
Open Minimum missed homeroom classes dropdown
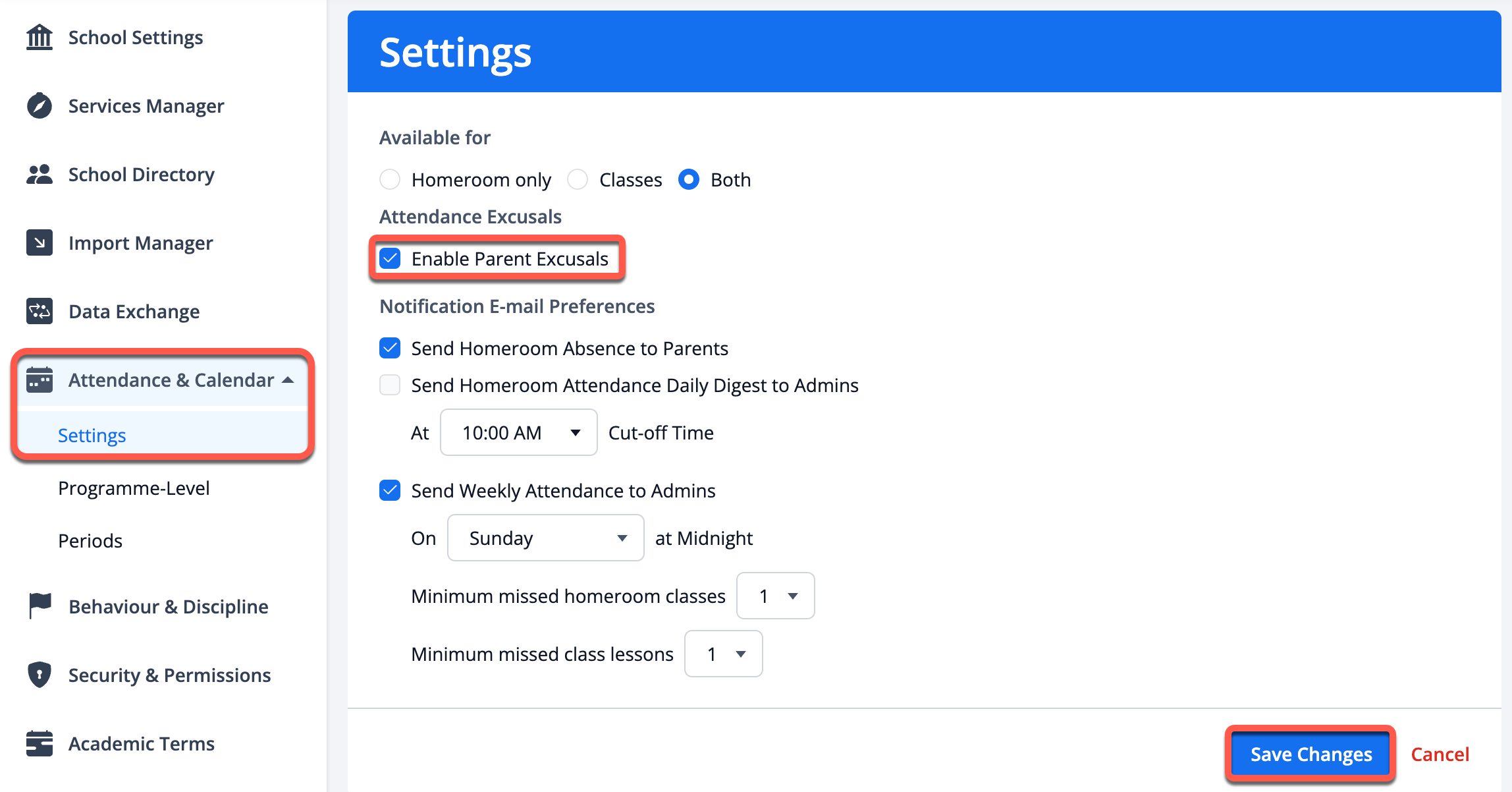pos(775,596)
